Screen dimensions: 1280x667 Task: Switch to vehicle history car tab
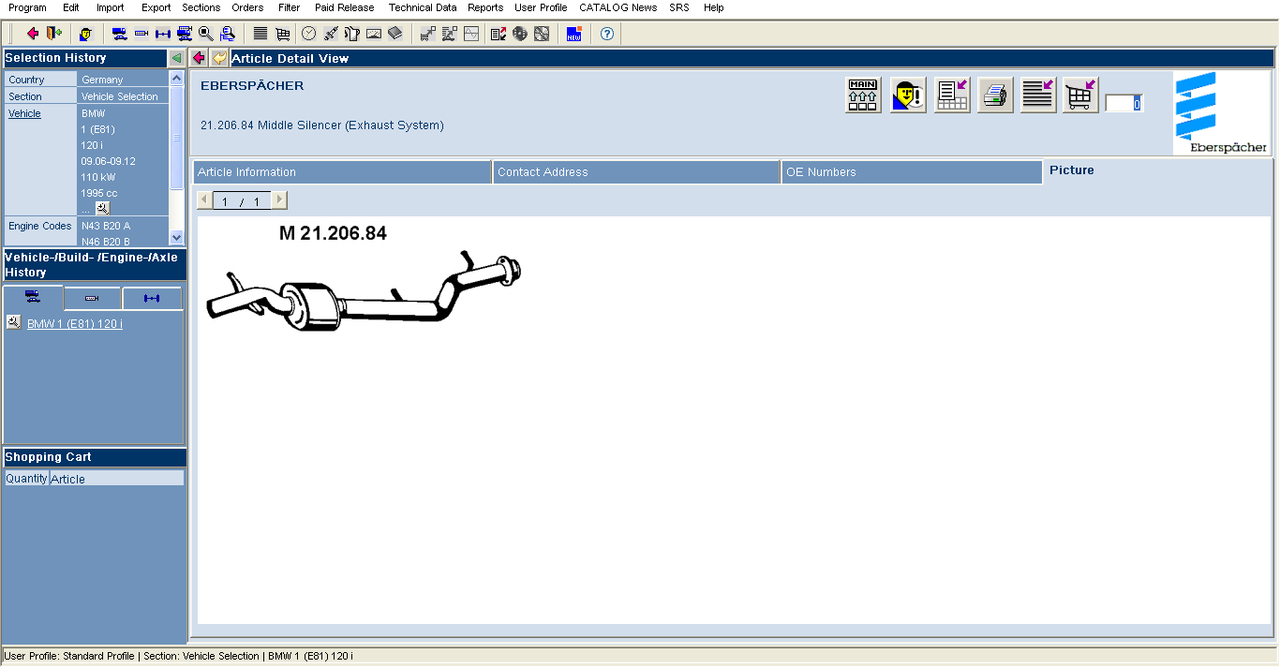pyautogui.click(x=34, y=297)
